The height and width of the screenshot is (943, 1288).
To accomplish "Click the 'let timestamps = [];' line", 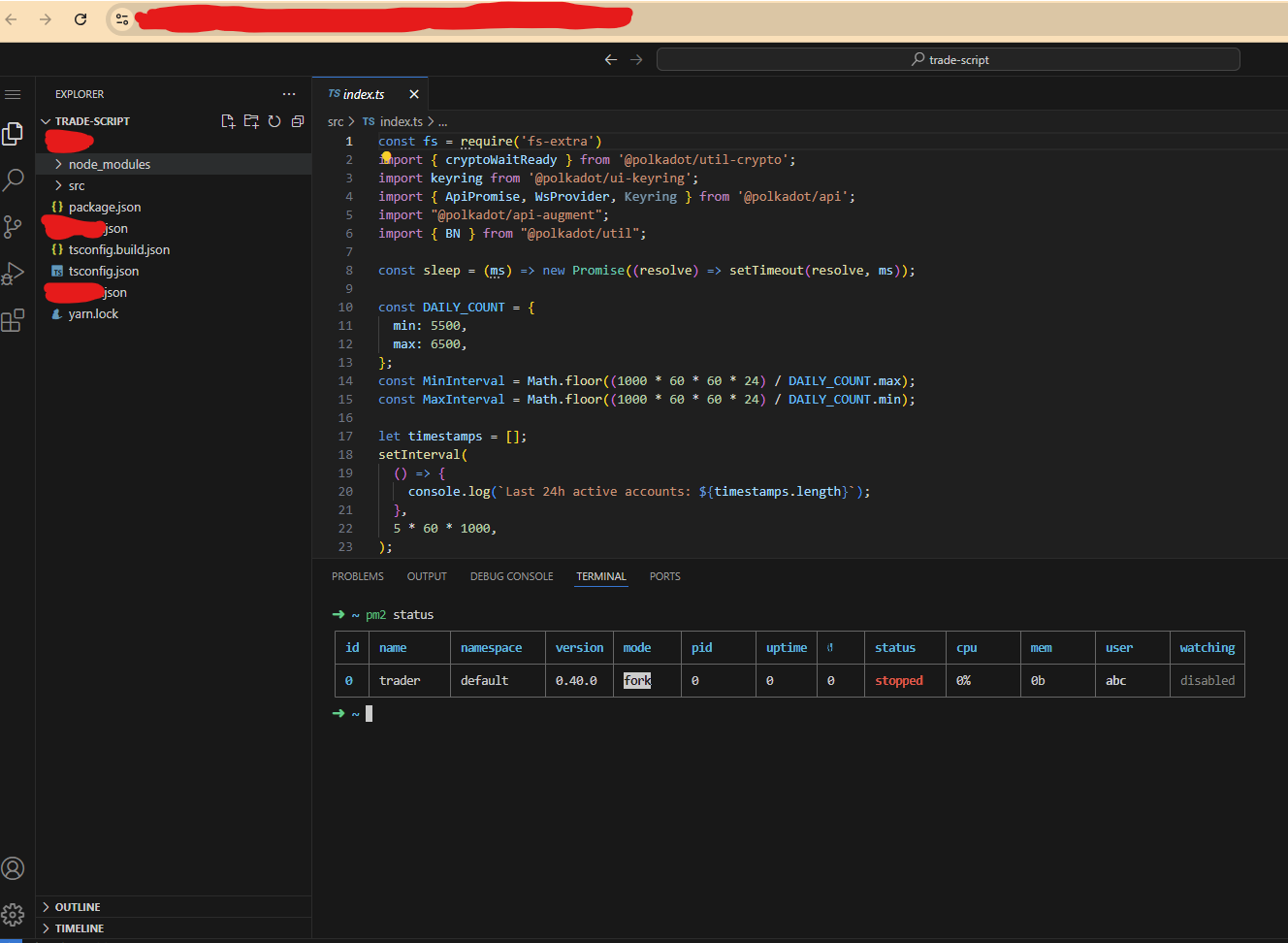I will tap(453, 436).
